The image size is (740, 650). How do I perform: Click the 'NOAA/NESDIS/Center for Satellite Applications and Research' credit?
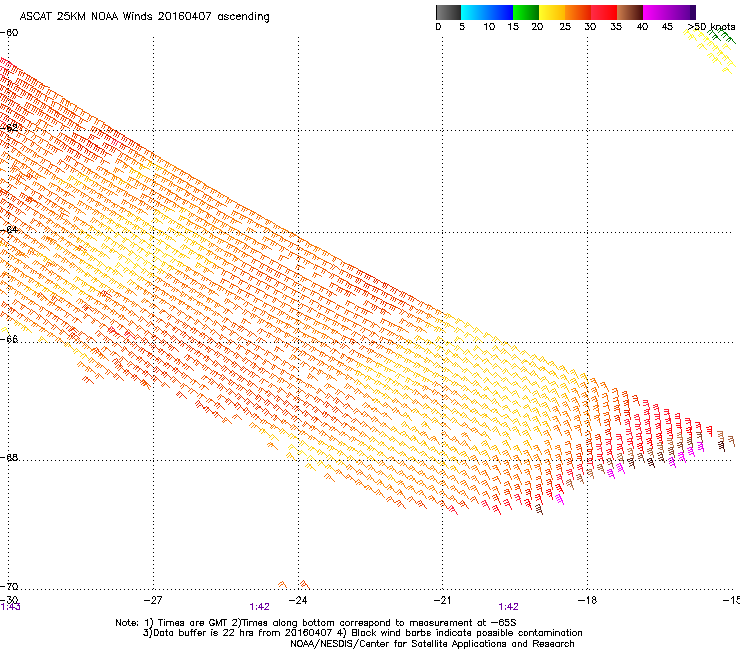(432, 644)
